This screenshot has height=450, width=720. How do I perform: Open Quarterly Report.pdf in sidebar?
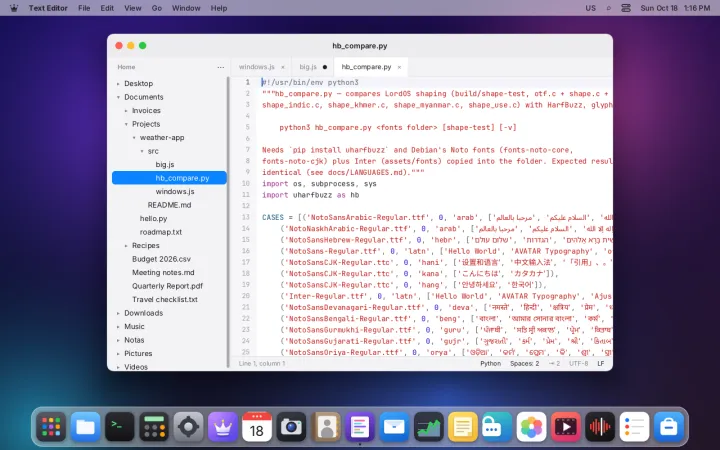[169, 286]
